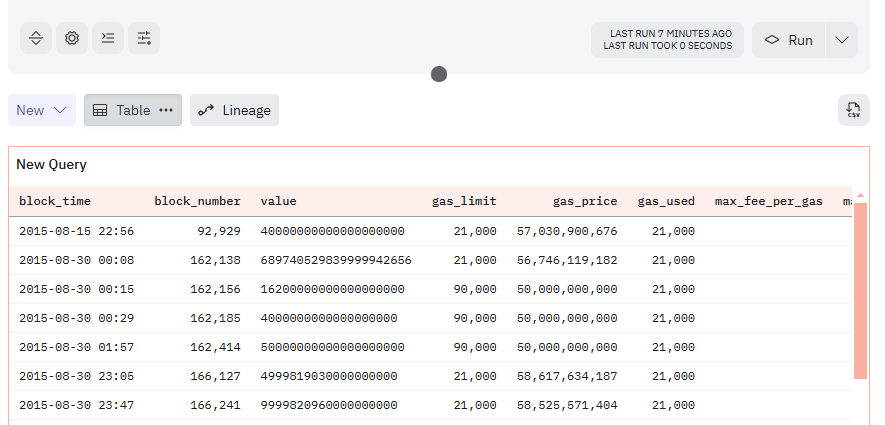Open the Run options dropdown arrow
Screen dimensions: 885x425
click(x=842, y=40)
